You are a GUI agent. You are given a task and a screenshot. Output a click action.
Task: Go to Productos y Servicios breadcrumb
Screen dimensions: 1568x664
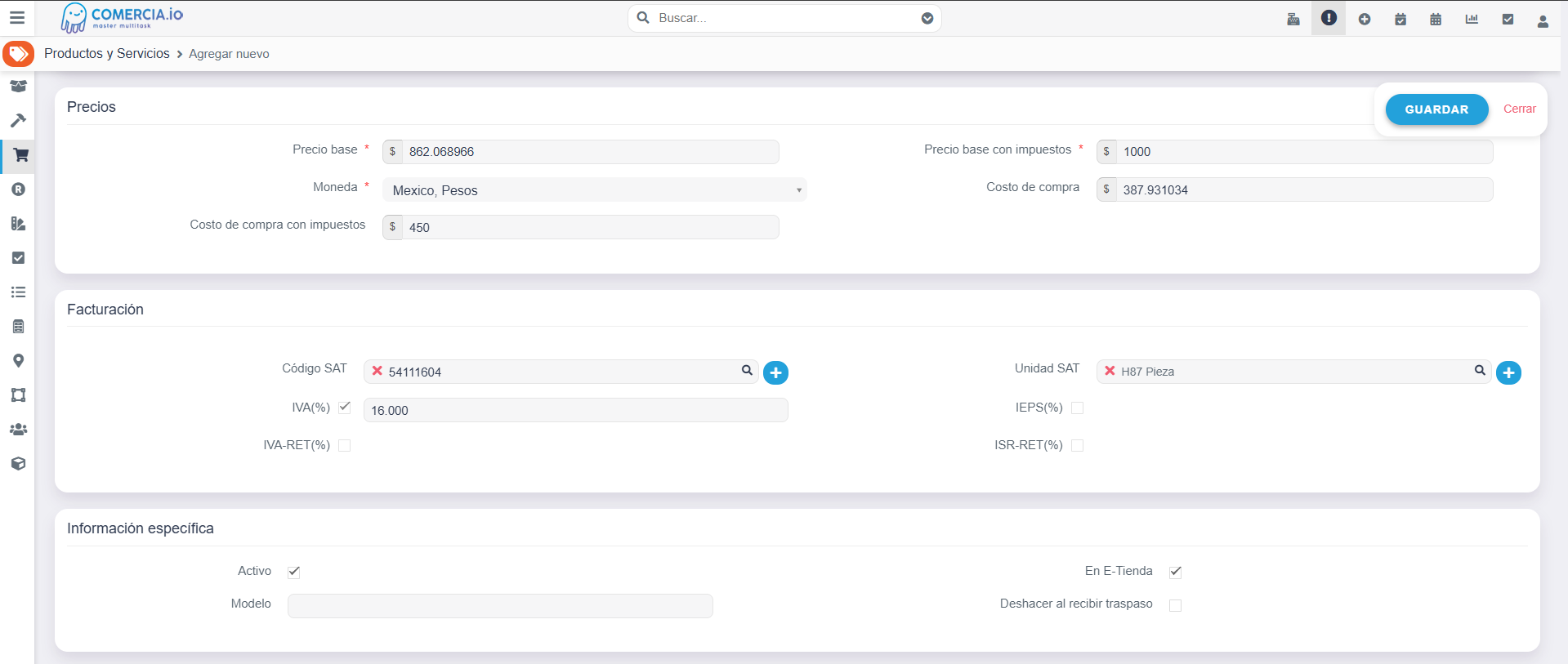pos(107,53)
